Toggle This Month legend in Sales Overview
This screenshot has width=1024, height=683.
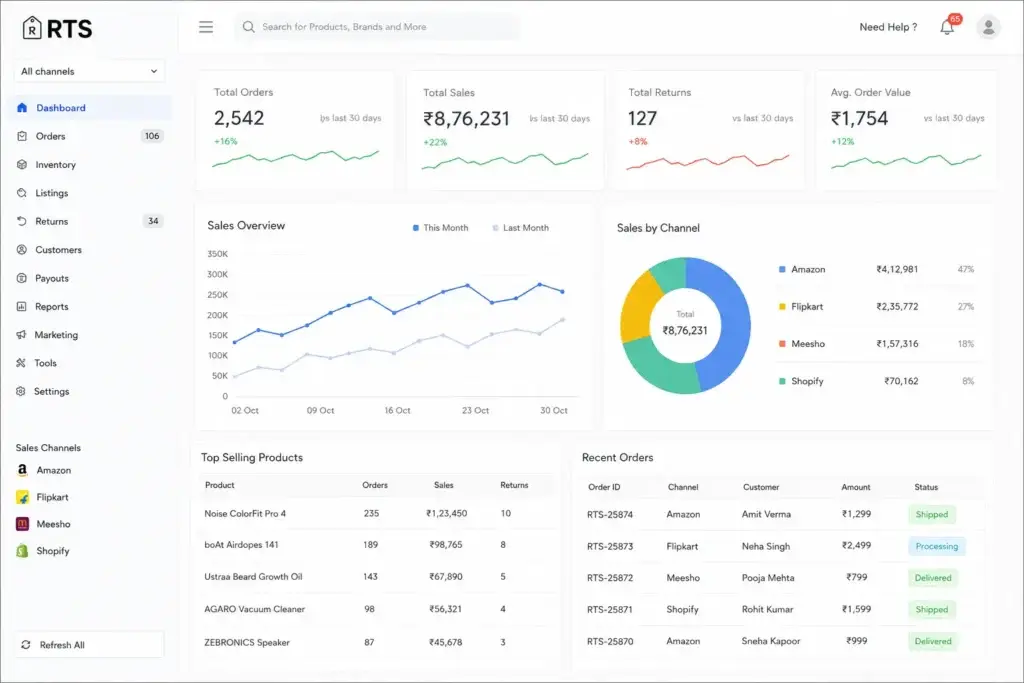[x=440, y=228]
